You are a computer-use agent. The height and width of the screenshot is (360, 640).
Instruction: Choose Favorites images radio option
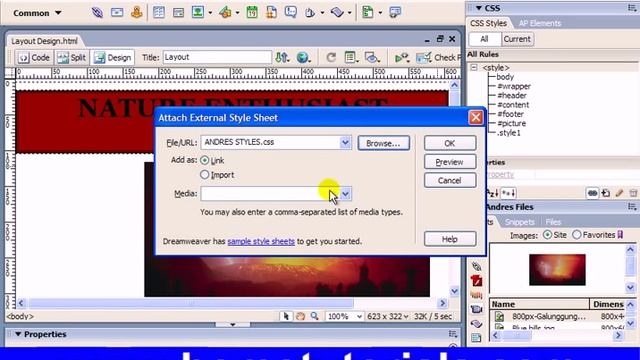(x=576, y=235)
